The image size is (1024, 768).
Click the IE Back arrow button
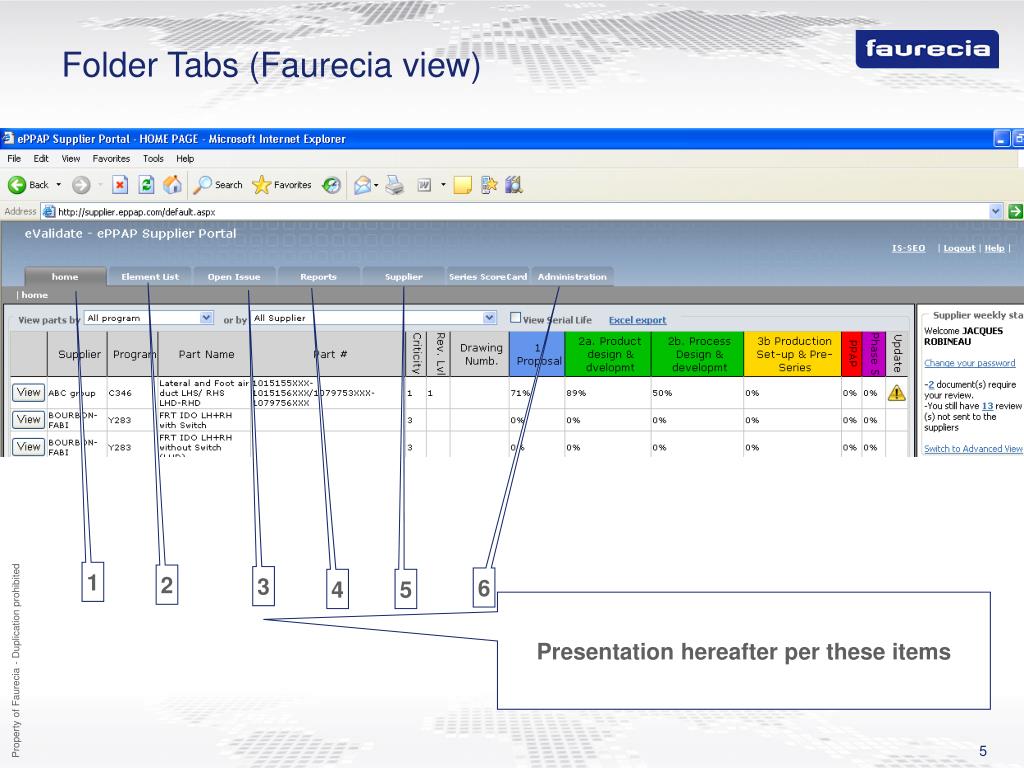point(17,185)
